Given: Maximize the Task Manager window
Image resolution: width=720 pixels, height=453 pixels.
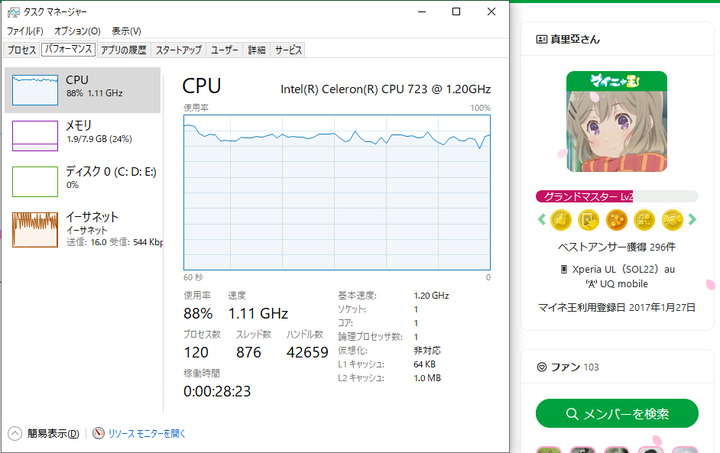Looking at the screenshot, I should tap(456, 11).
